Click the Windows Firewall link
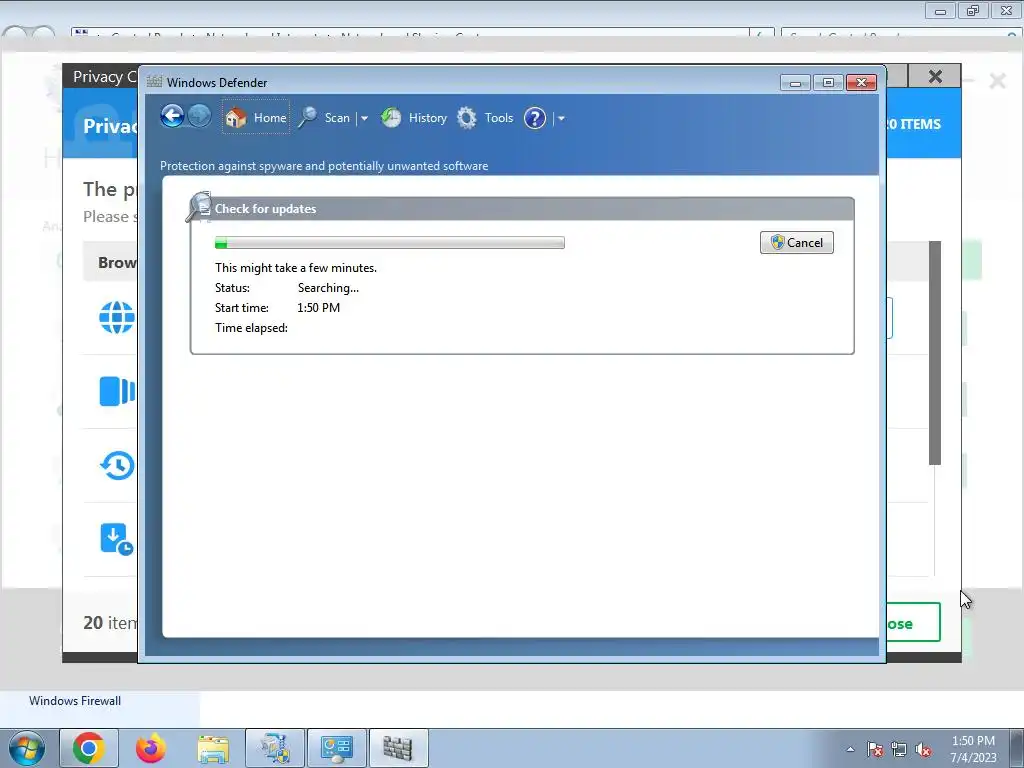This screenshot has width=1024, height=768. 75,701
